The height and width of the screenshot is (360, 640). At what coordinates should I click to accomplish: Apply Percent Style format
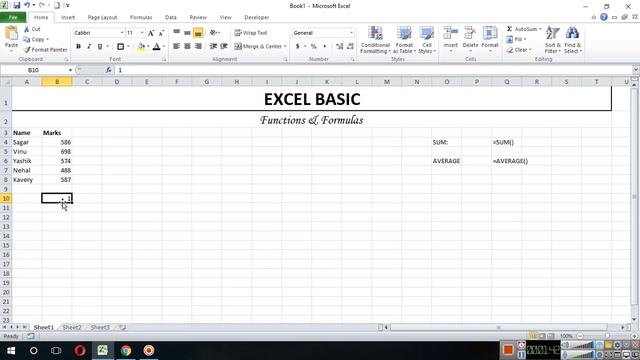pos(313,47)
